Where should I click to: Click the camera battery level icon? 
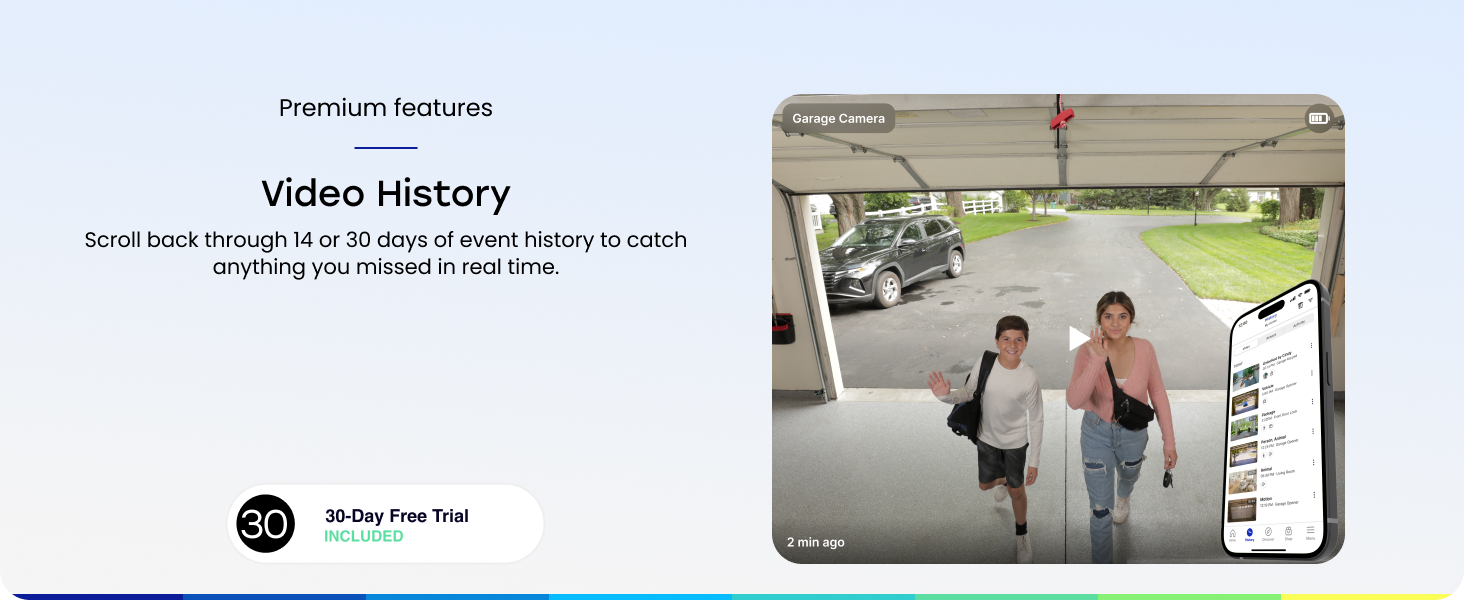point(1318,119)
